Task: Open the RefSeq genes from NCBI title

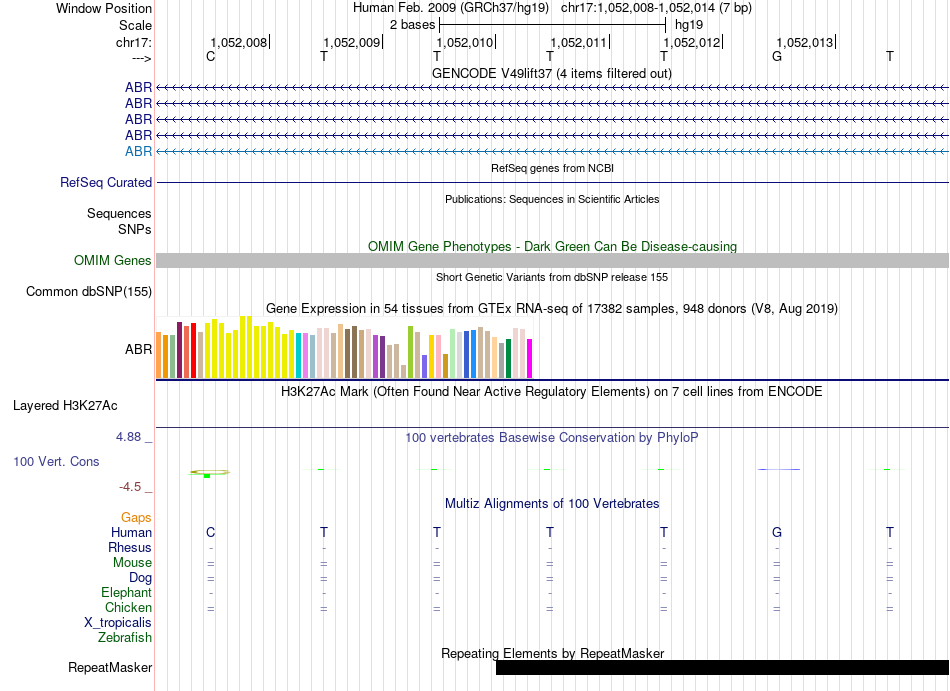Action: [x=552, y=168]
